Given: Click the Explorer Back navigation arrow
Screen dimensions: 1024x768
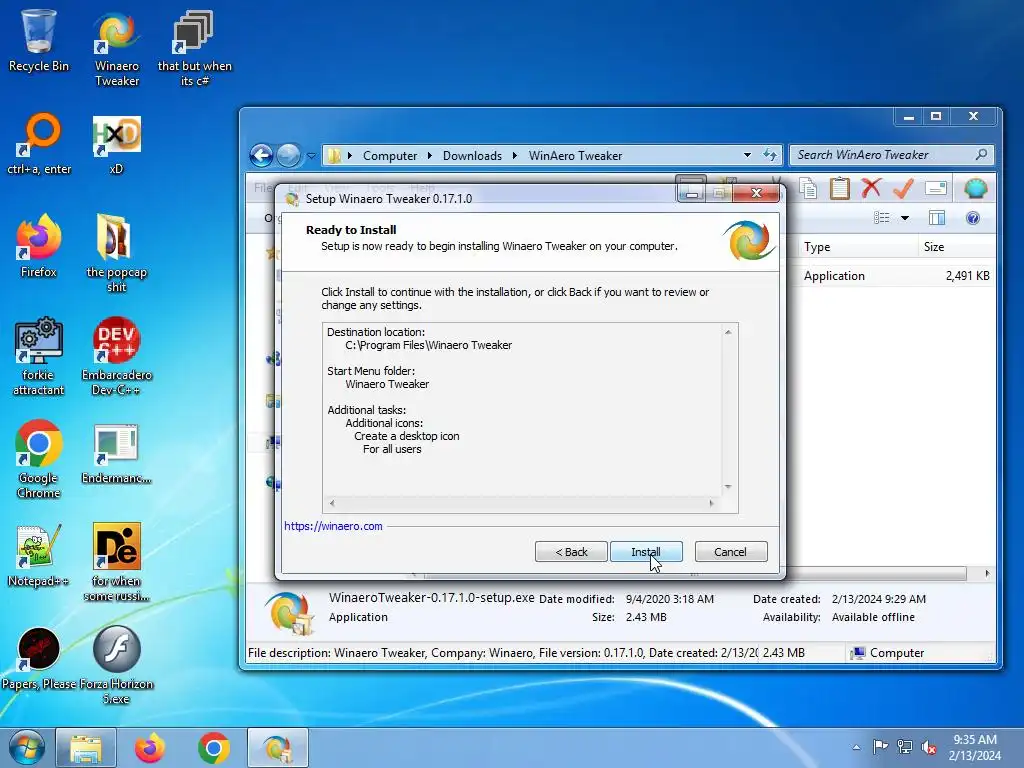Looking at the screenshot, I should 261,155.
